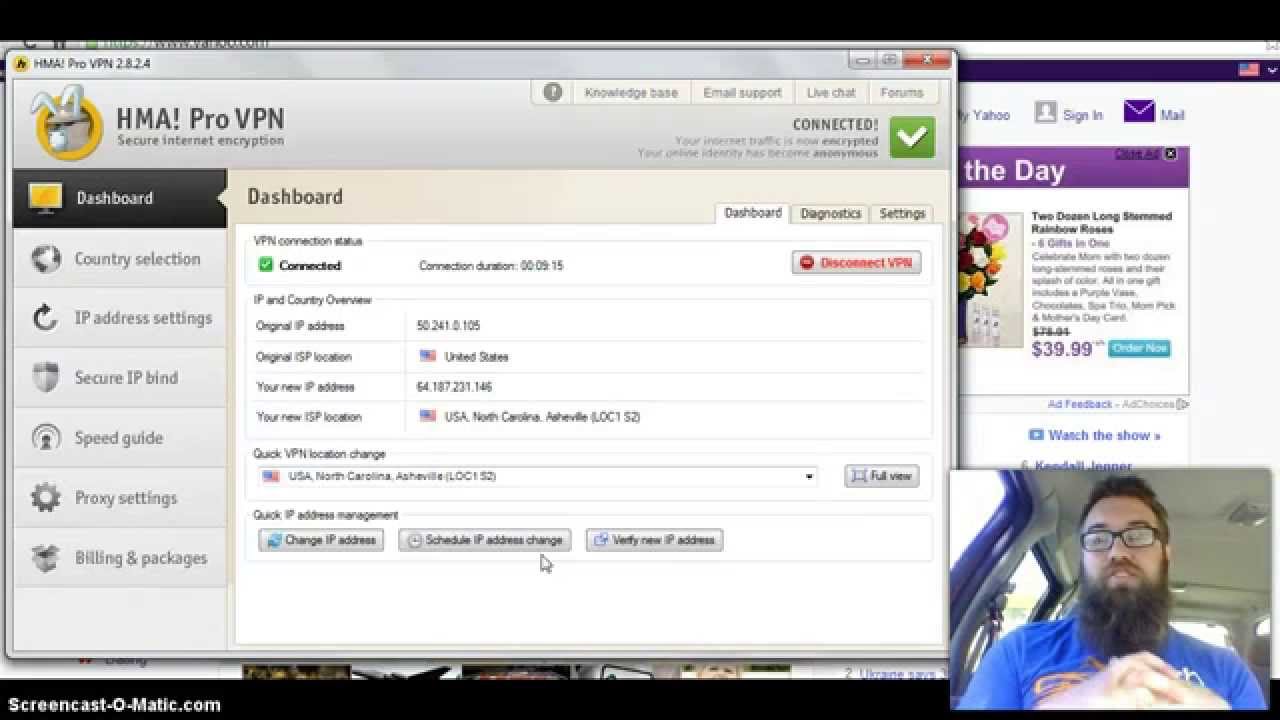1280x720 pixels.
Task: Click the Disconnect VPN button
Action: [x=856, y=263]
